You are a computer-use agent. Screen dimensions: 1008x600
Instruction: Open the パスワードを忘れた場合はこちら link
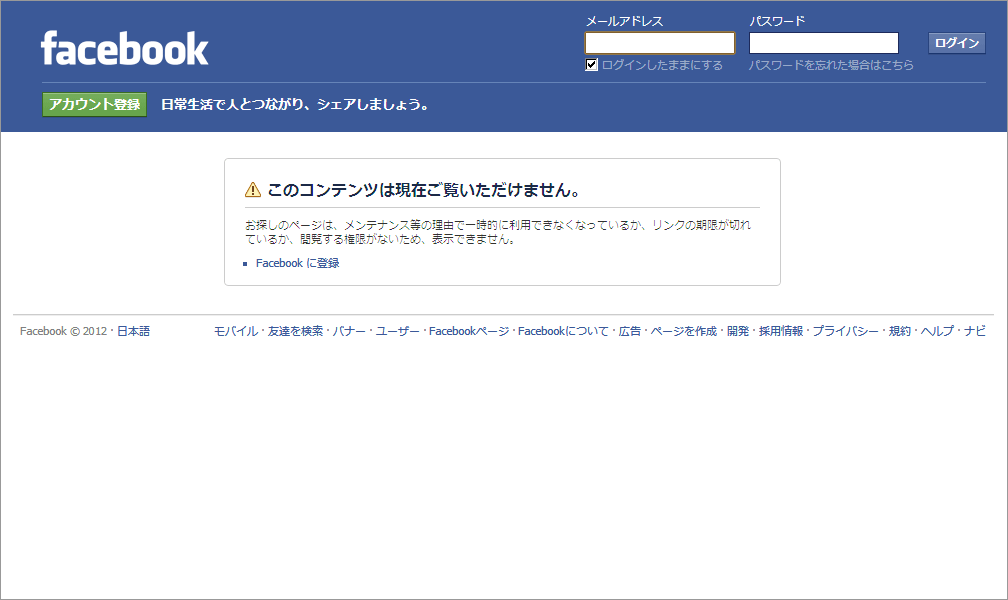[831, 65]
